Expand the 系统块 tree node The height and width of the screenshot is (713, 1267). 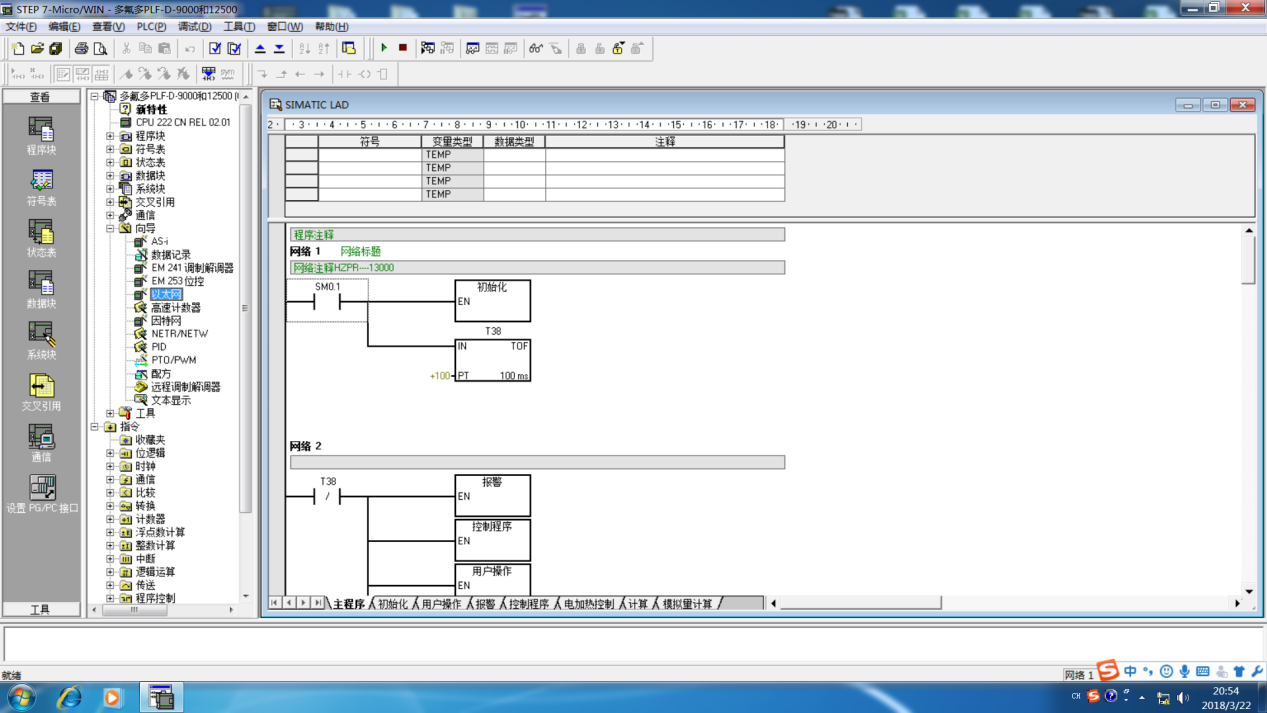click(110, 188)
